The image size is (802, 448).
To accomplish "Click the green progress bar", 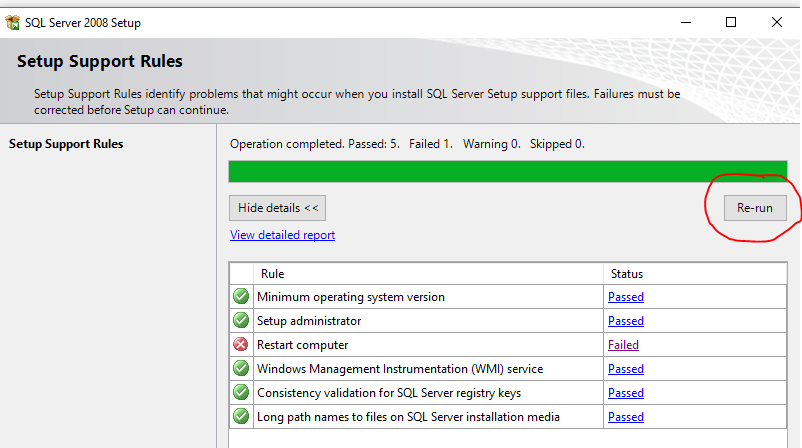I will coord(508,171).
